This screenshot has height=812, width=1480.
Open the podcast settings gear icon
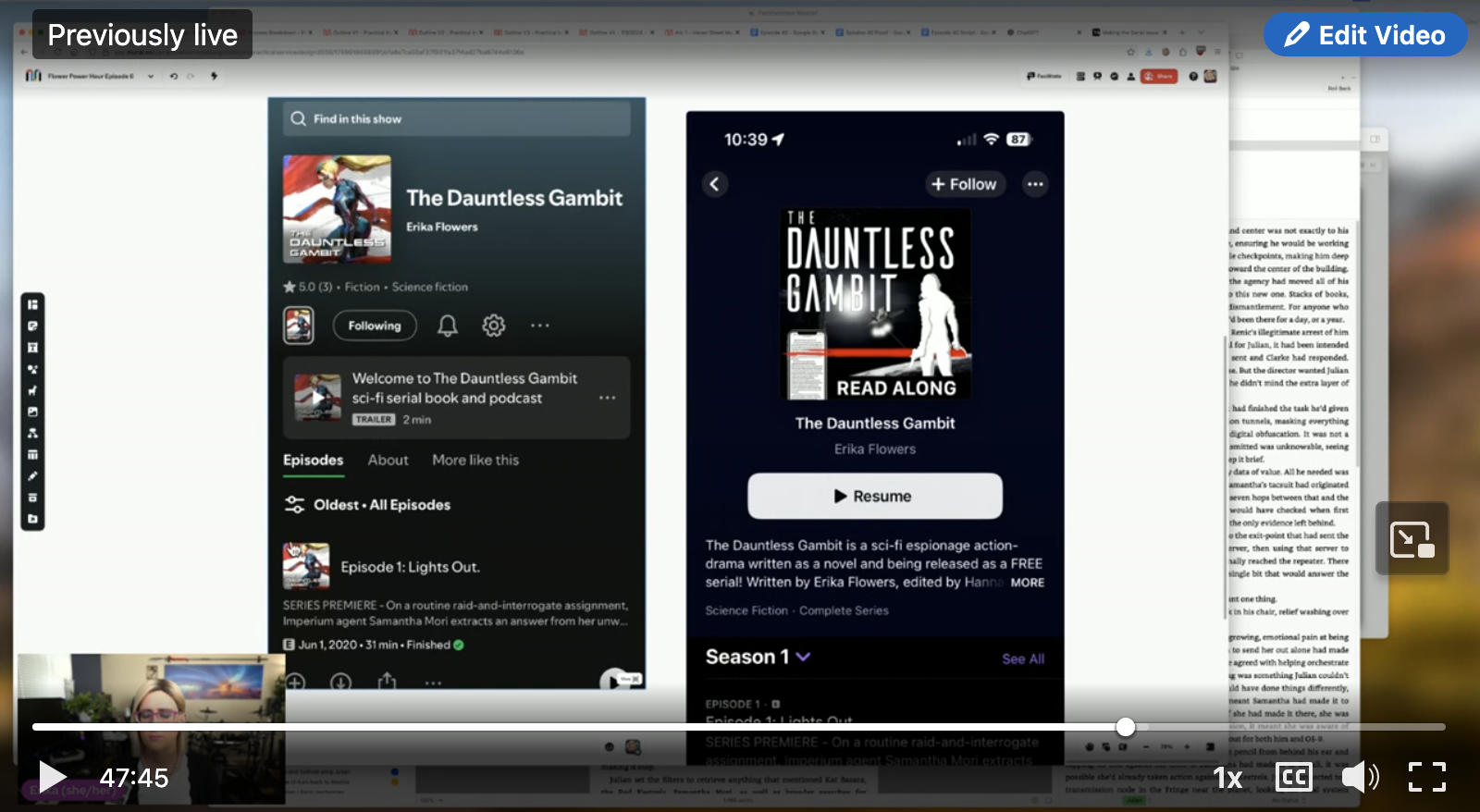494,326
